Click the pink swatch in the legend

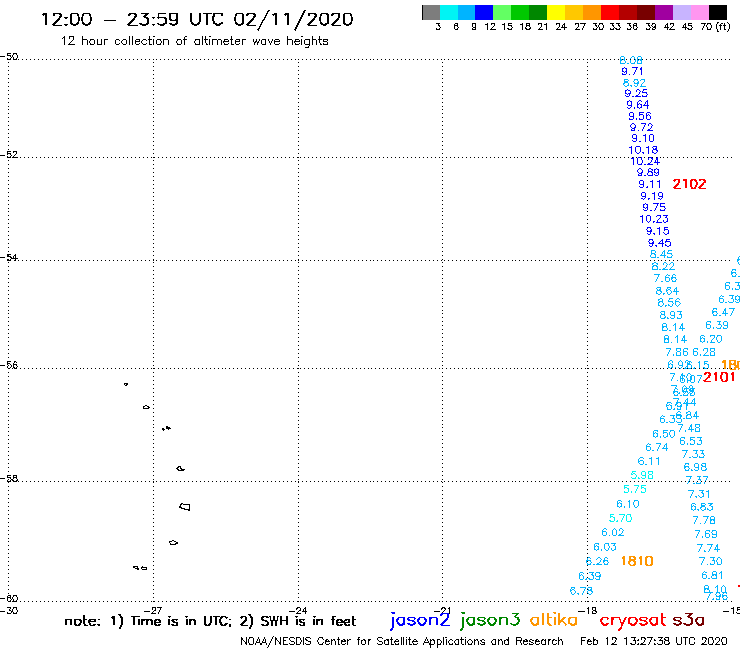[699, 13]
